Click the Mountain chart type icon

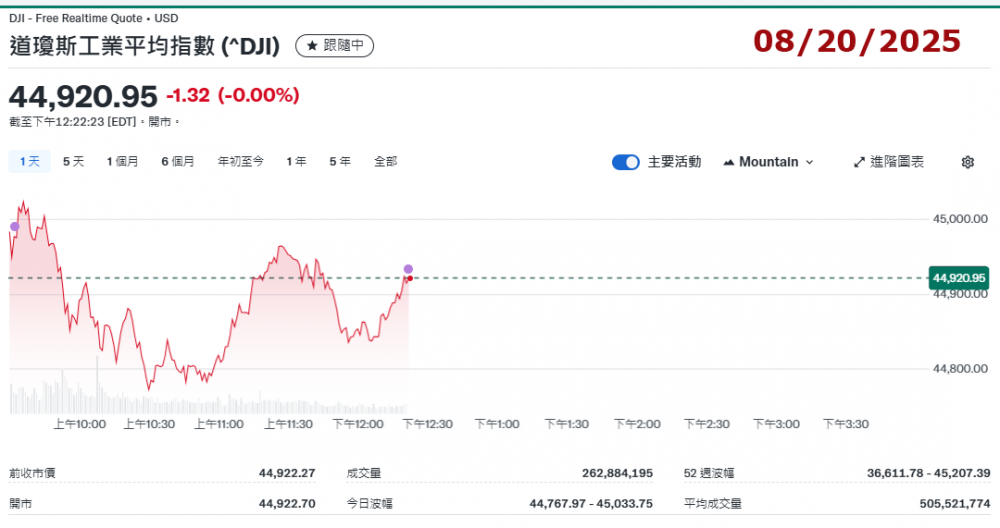728,162
